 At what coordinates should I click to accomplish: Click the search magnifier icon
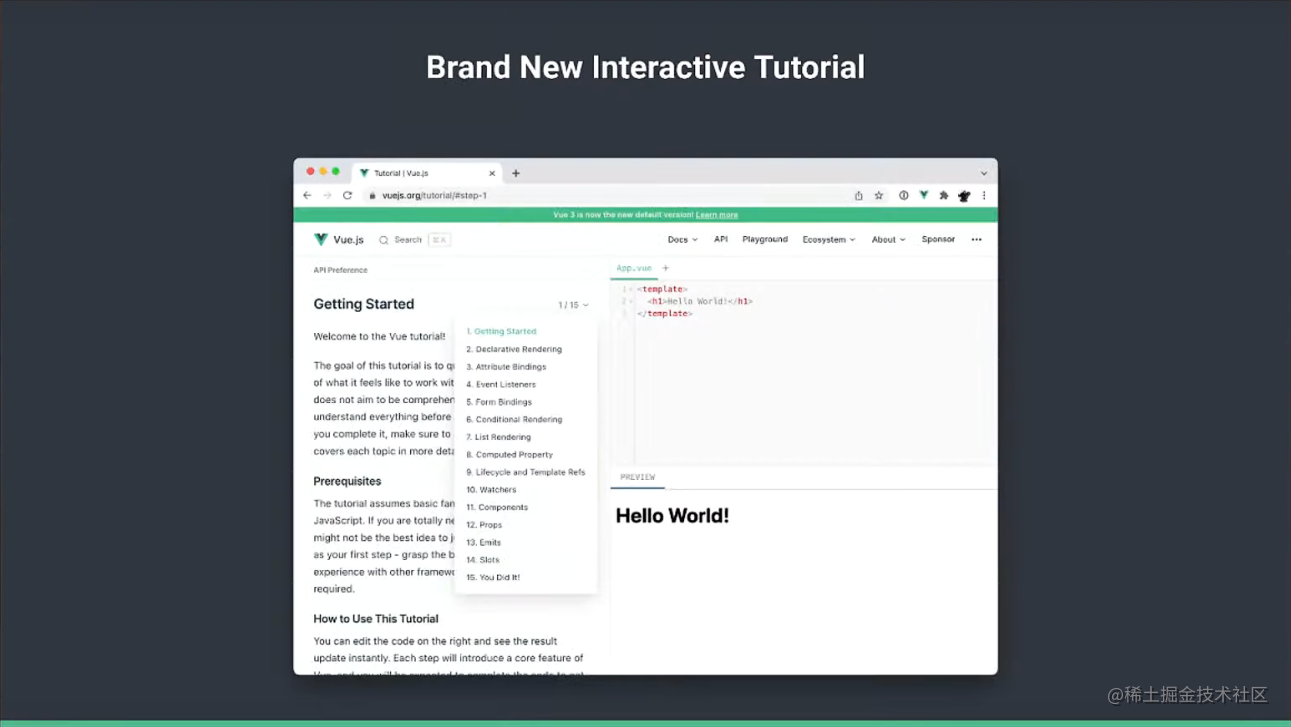point(384,240)
